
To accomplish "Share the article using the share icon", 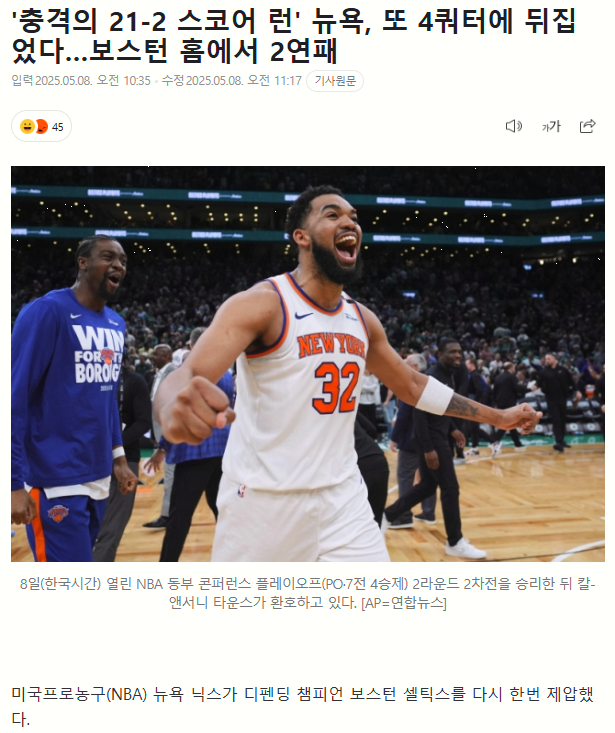I will pyautogui.click(x=587, y=126).
